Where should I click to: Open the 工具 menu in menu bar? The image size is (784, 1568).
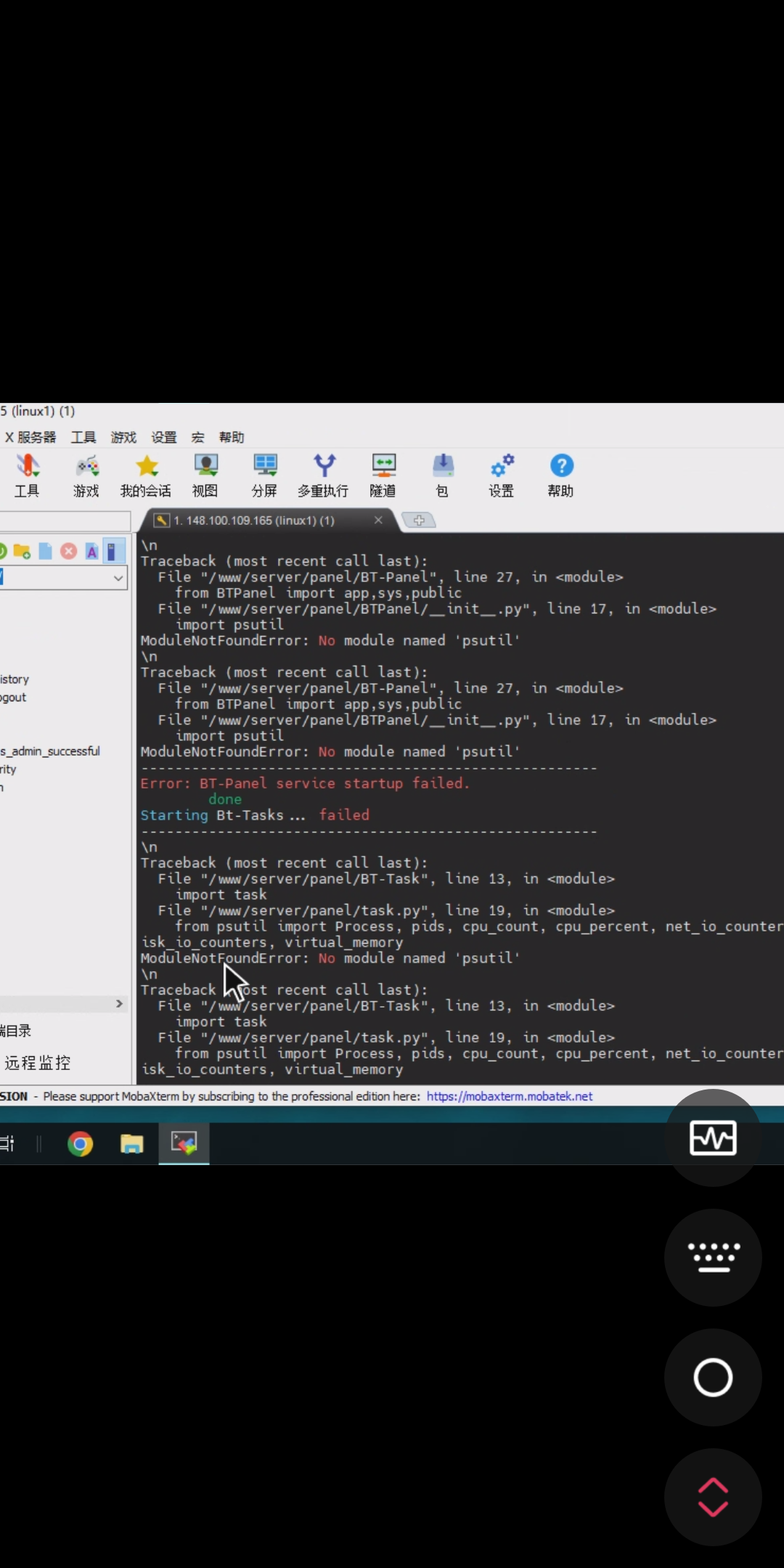click(83, 437)
